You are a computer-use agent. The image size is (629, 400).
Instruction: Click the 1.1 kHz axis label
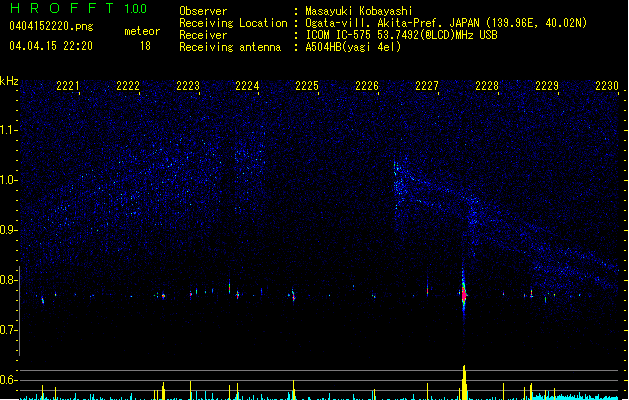click(9, 130)
